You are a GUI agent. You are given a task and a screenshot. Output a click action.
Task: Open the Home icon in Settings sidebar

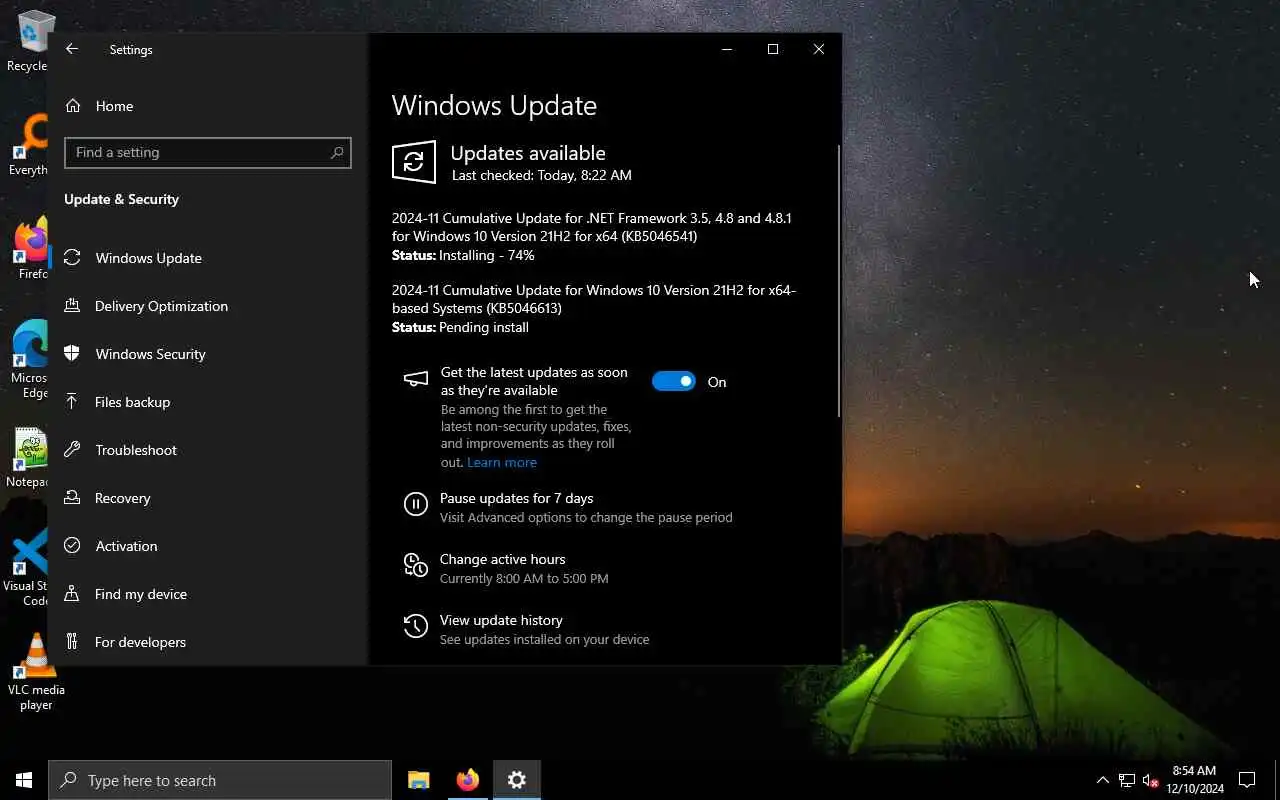[x=72, y=106]
